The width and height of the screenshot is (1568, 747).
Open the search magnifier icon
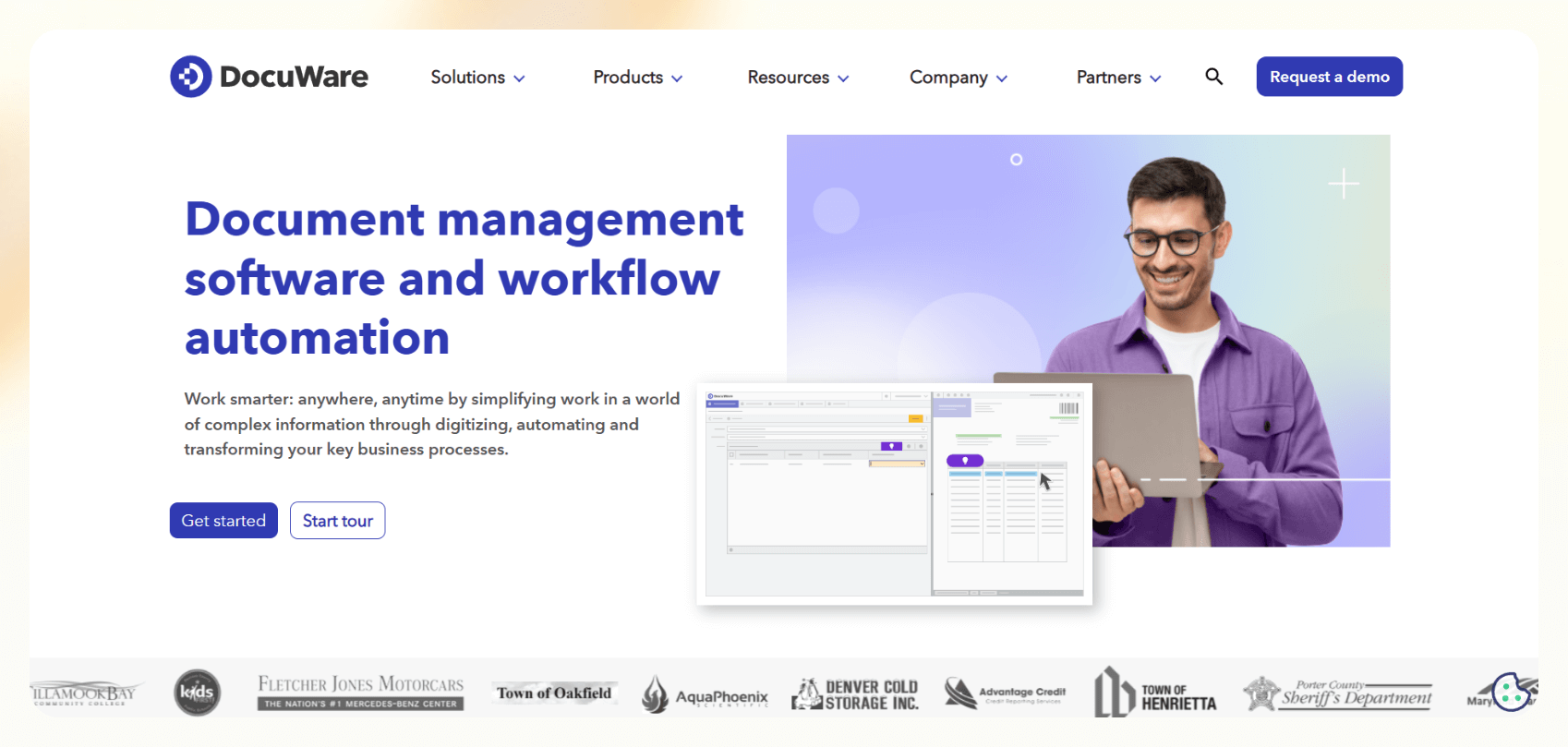click(1214, 77)
